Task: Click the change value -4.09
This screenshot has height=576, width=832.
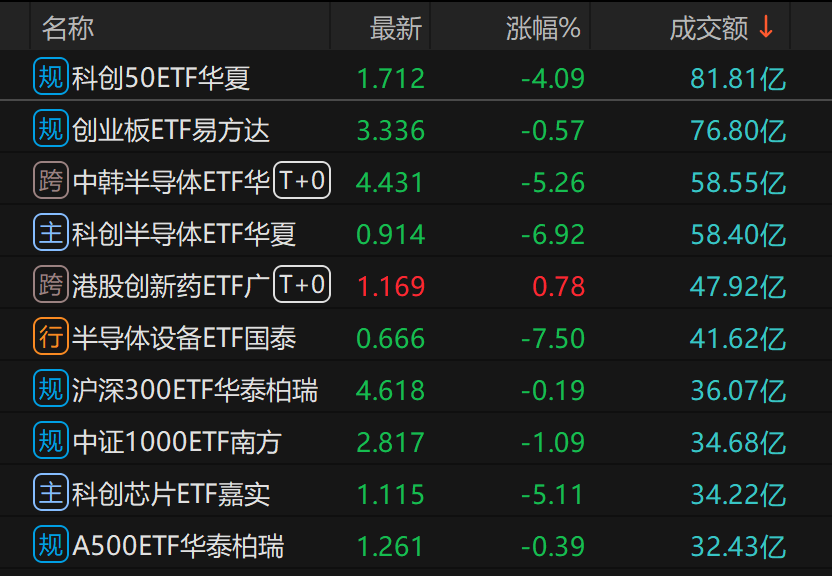Action: pyautogui.click(x=553, y=78)
